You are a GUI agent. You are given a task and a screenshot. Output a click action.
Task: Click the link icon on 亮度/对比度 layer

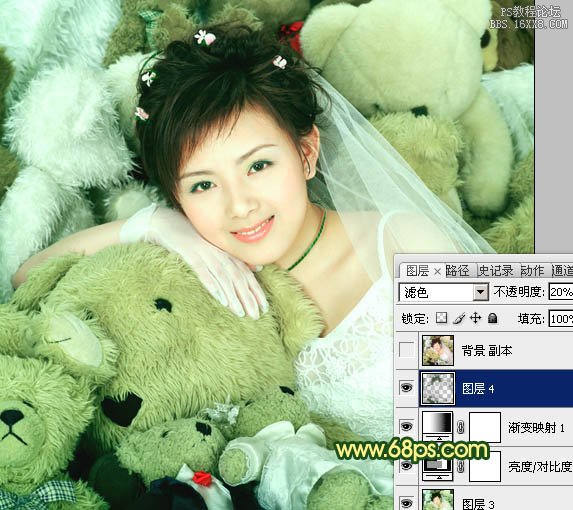pyautogui.click(x=460, y=466)
